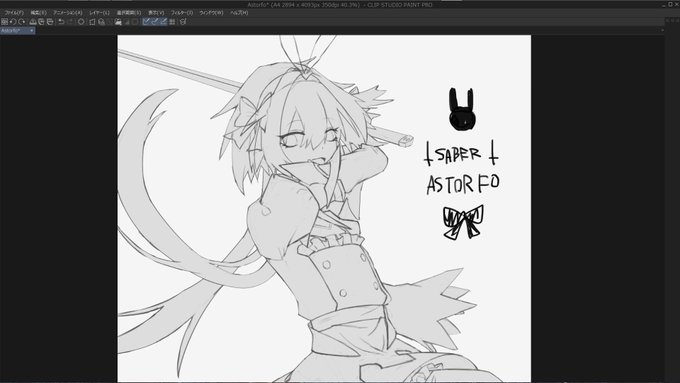This screenshot has height=383, width=680.
Task: Open the ウィンドウ(W) Window menu
Action: pyautogui.click(x=211, y=13)
